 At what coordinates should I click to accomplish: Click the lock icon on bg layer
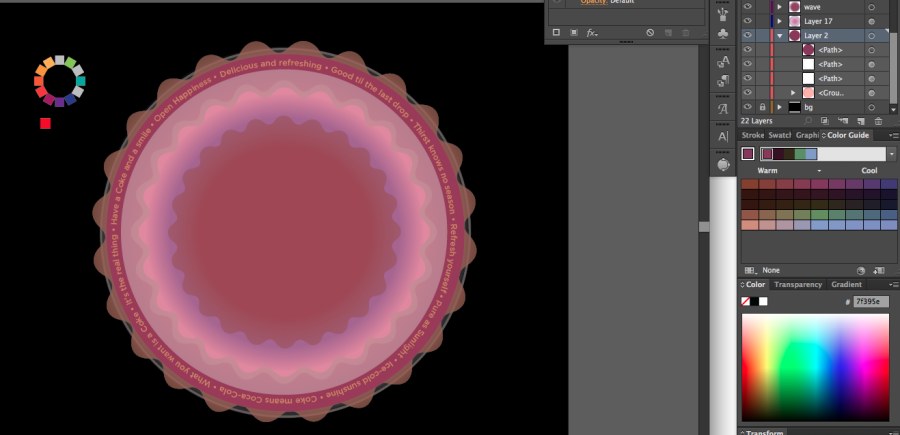(762, 107)
